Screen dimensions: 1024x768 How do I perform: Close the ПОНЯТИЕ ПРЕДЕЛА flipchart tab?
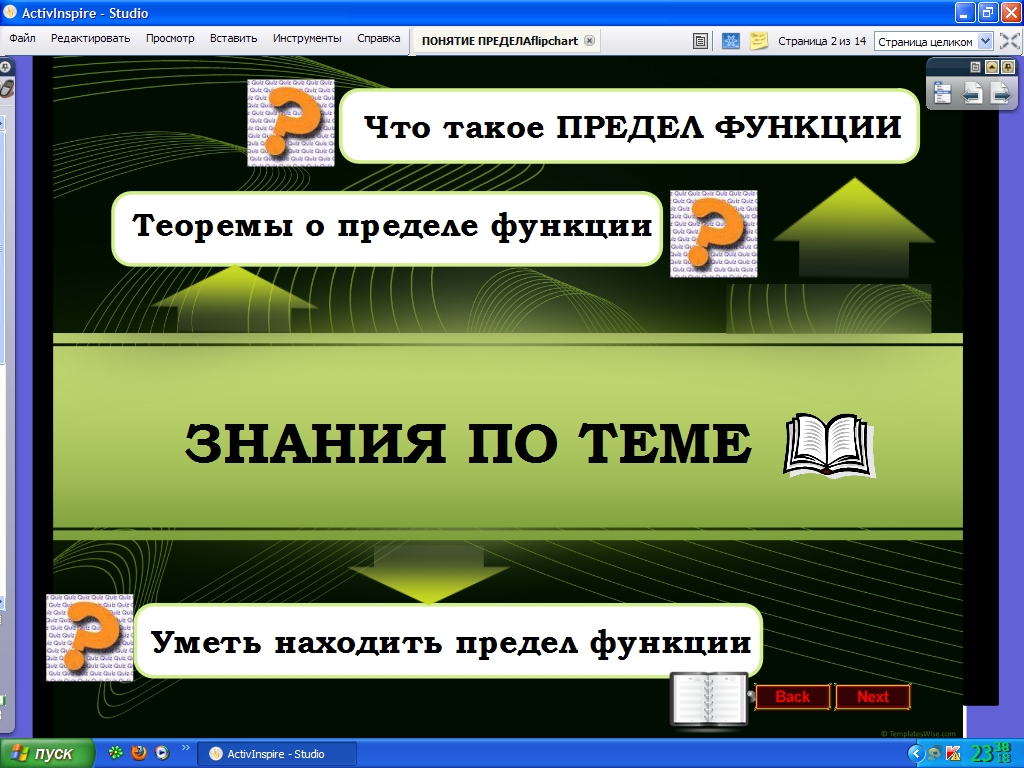pos(589,41)
